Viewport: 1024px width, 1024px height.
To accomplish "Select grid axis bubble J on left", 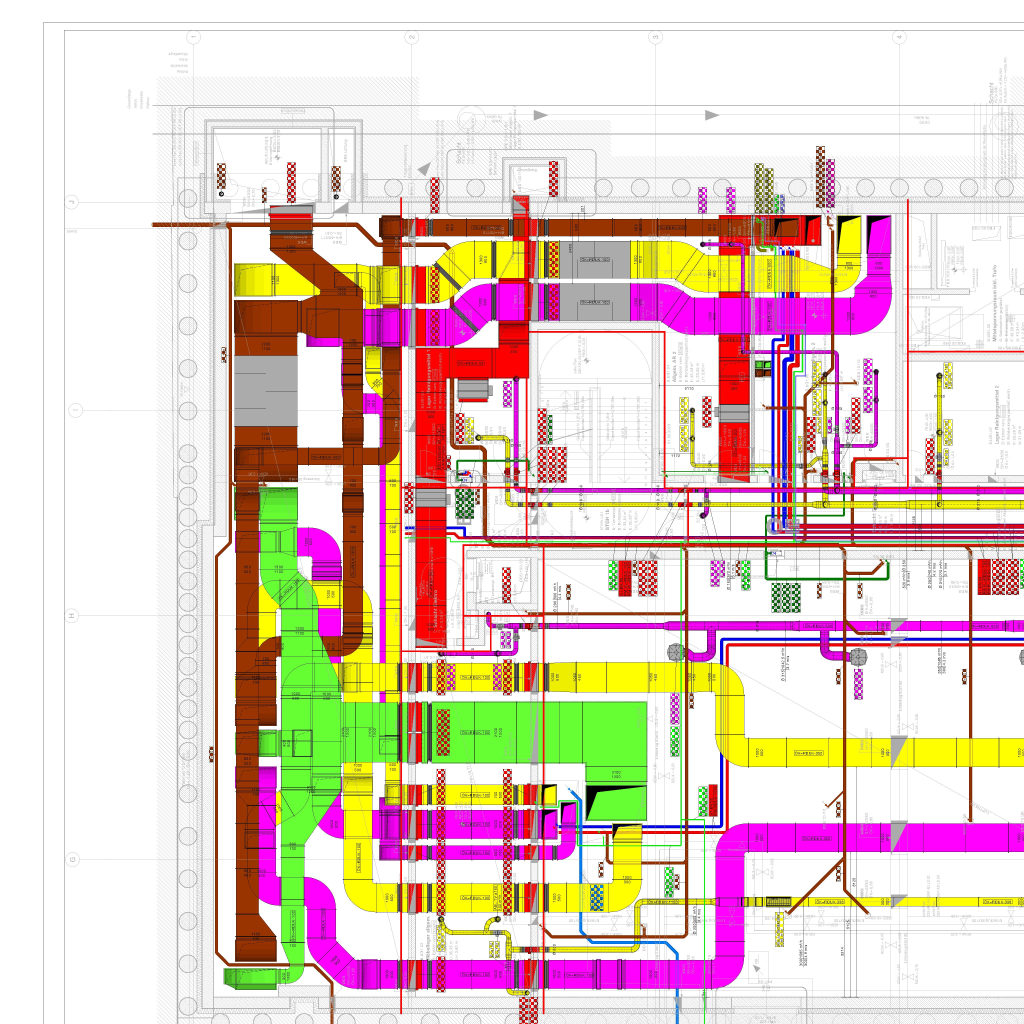I will [72, 202].
